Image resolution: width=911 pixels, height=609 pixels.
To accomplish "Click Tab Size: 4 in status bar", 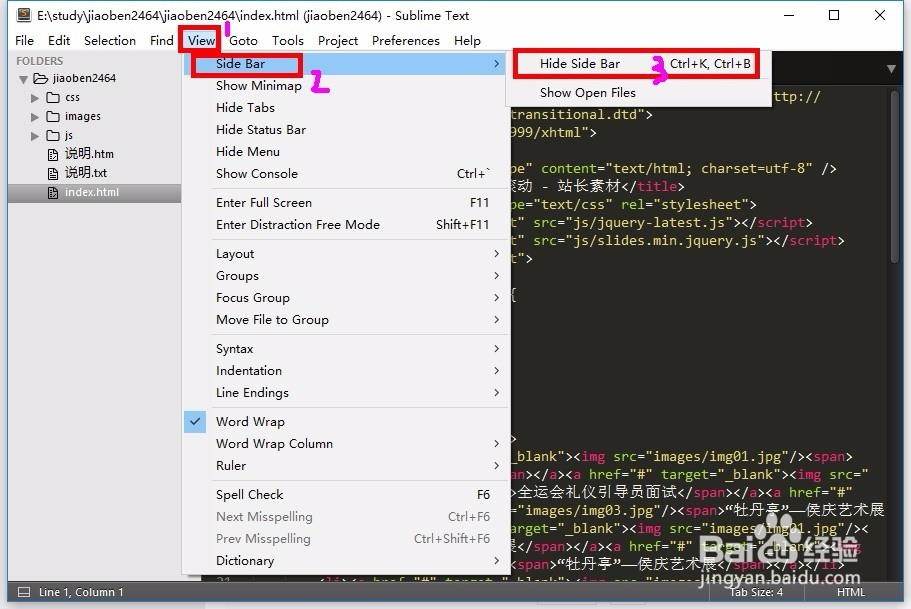I will click(756, 592).
